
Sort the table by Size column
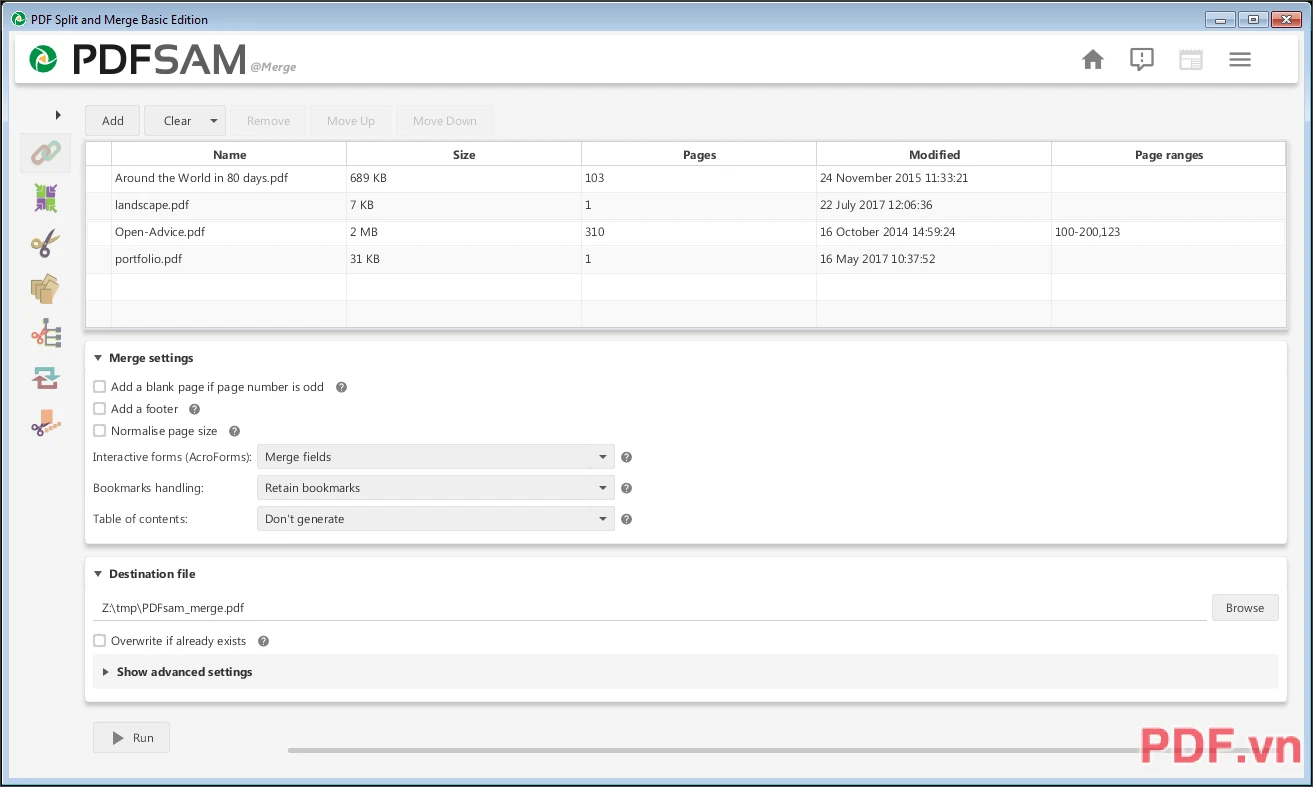(464, 155)
